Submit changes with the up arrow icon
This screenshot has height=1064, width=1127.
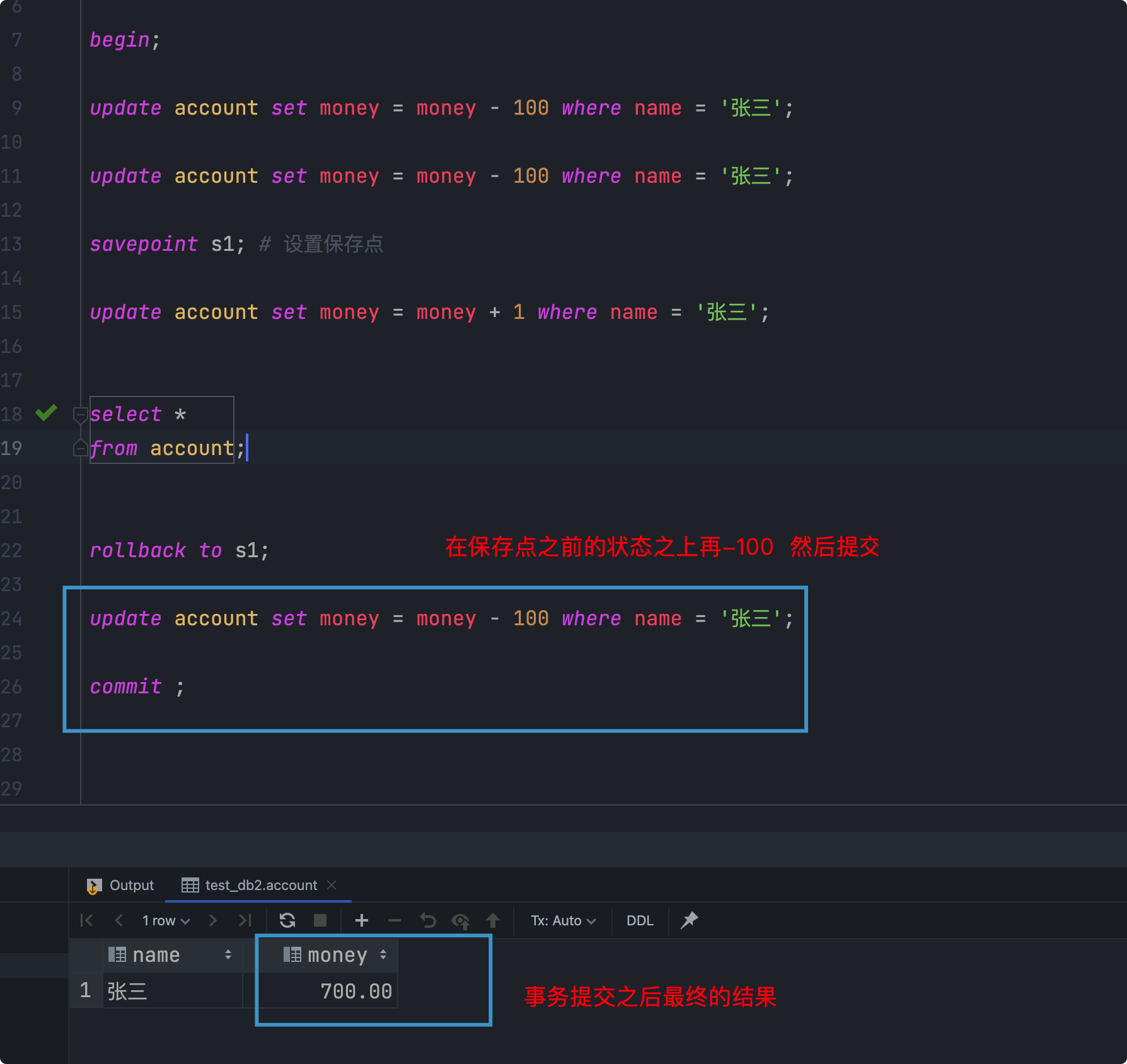[x=493, y=920]
